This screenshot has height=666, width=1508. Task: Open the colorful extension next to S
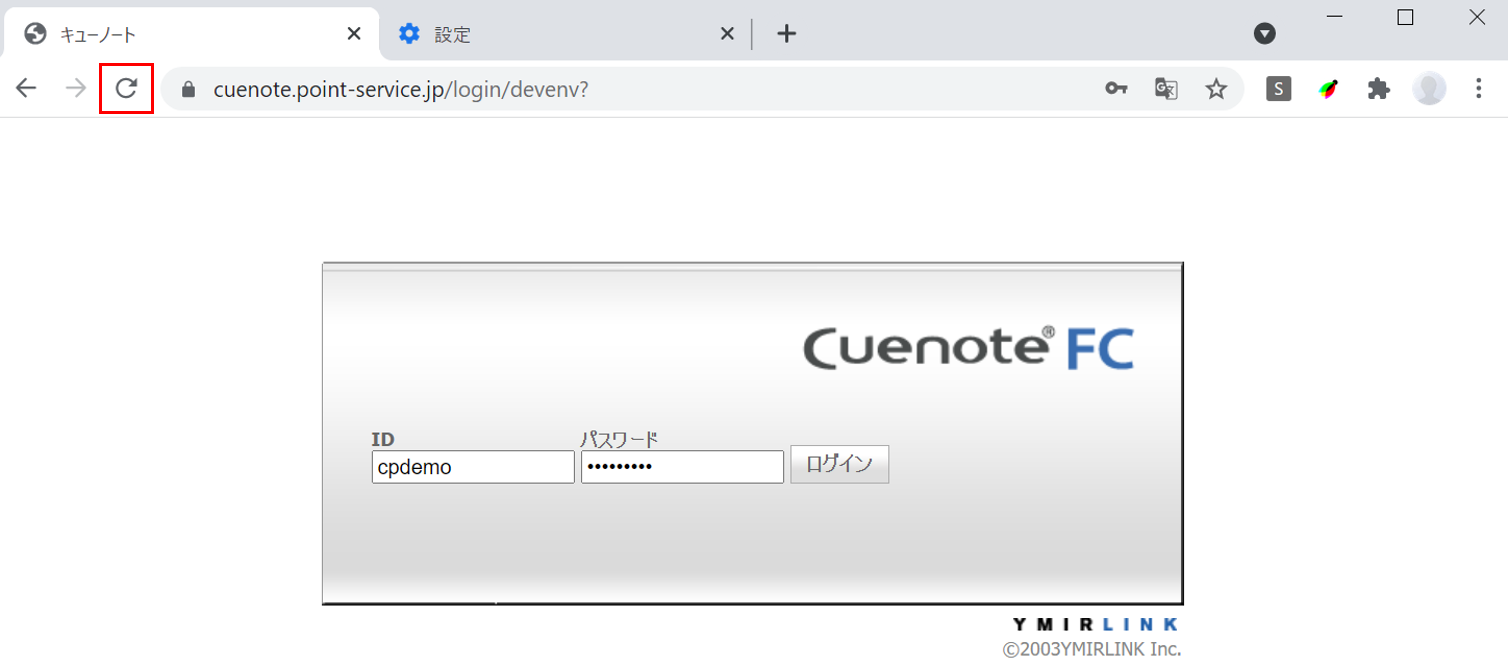point(1329,88)
